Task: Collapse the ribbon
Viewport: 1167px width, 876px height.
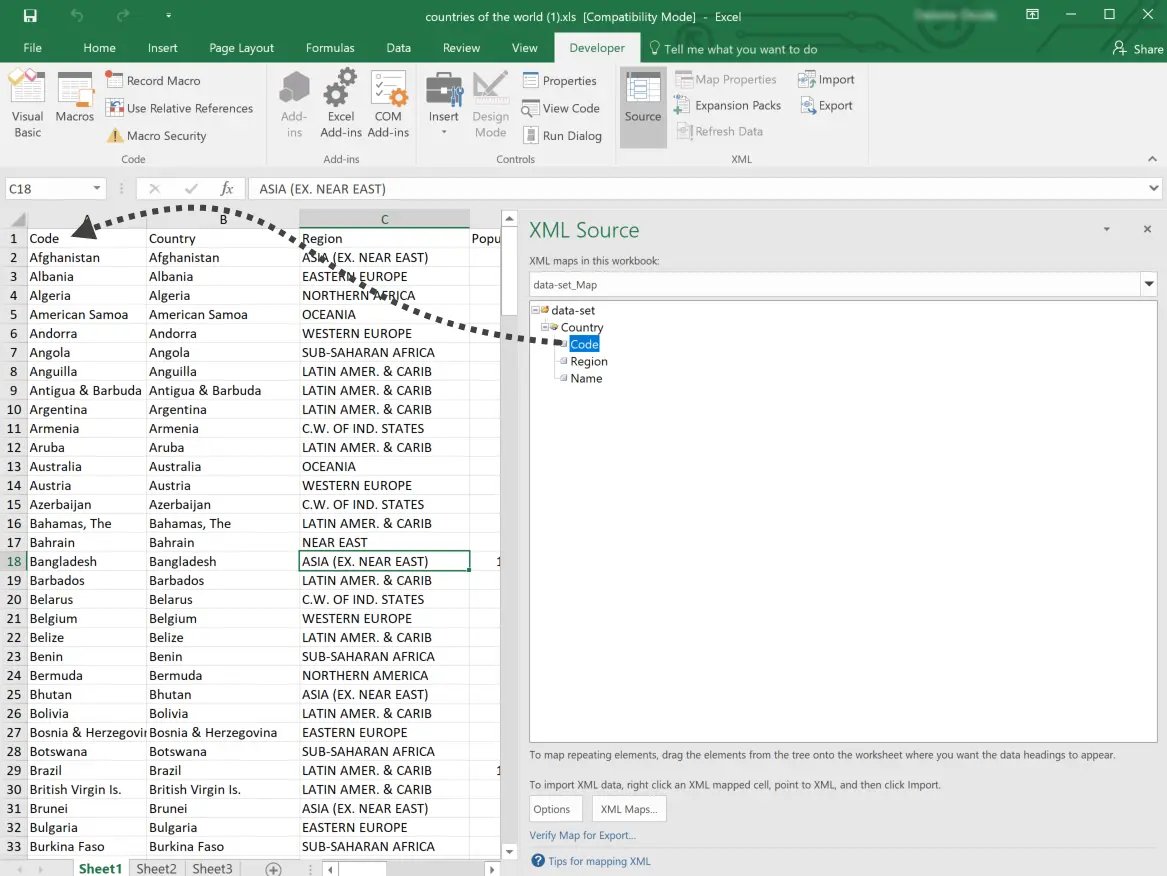Action: 1152,159
